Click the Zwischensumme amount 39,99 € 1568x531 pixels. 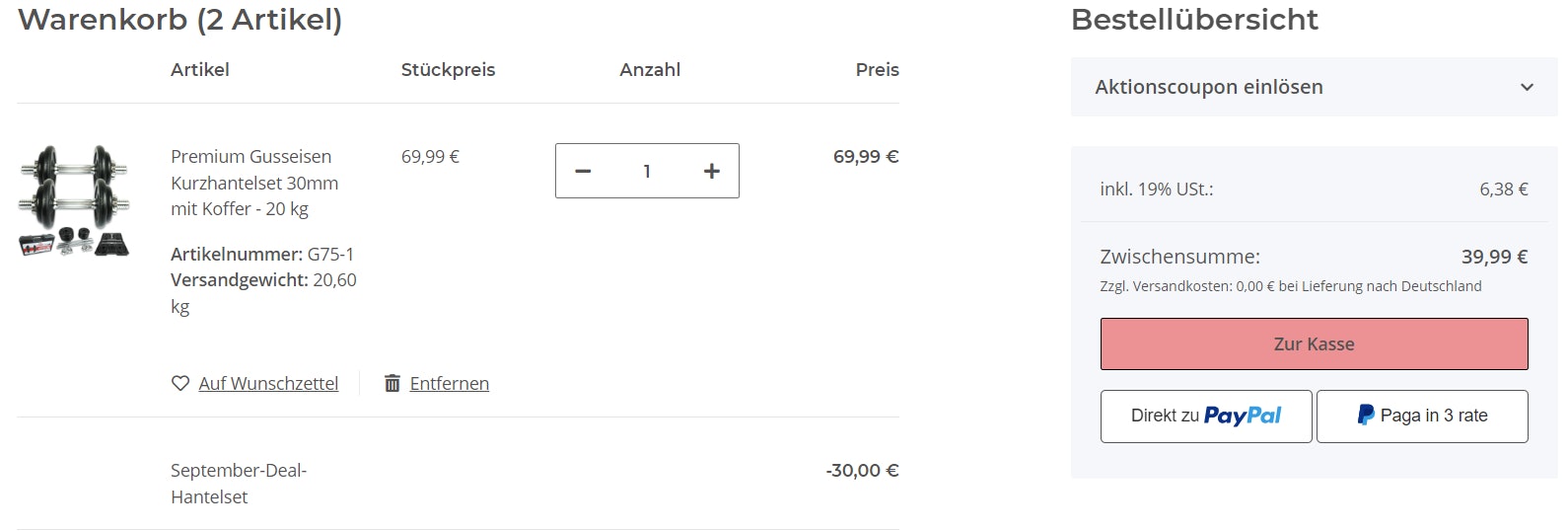(x=1494, y=257)
